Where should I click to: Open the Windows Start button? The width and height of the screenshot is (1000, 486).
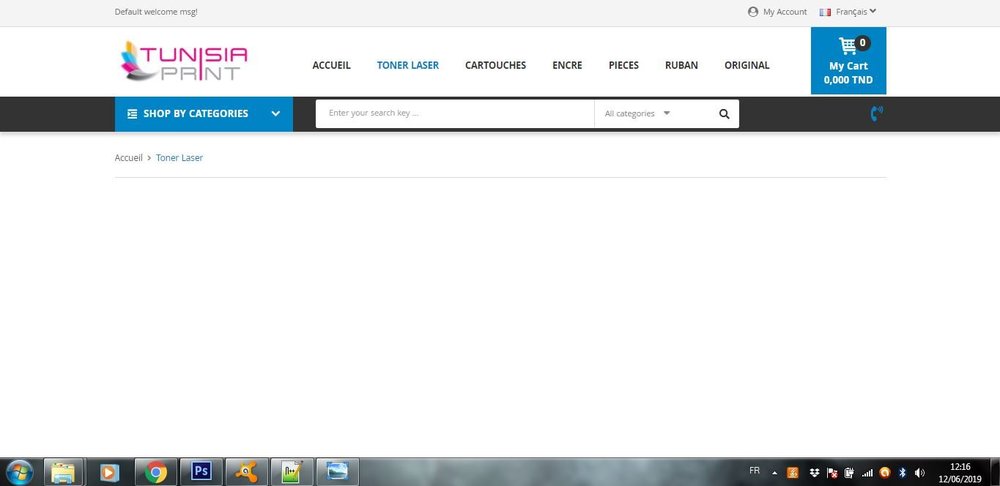tap(20, 472)
